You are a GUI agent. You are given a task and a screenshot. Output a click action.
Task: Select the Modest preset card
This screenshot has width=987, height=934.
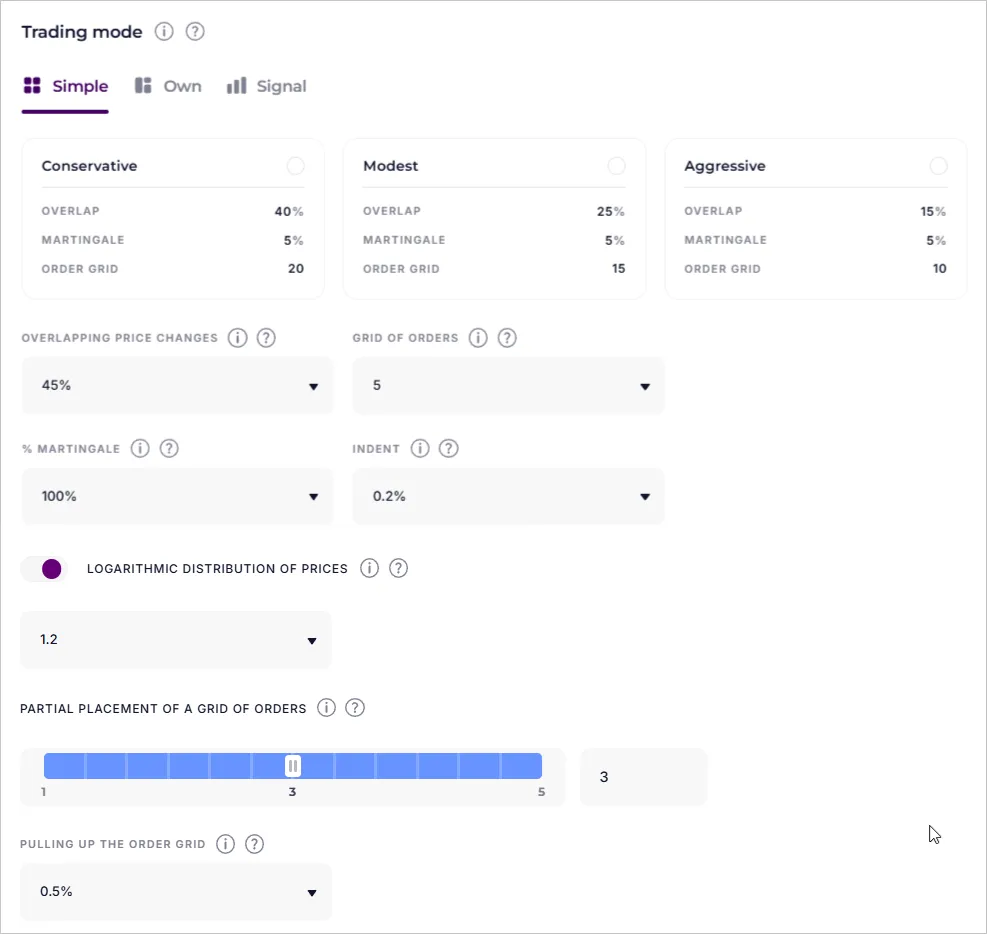494,218
